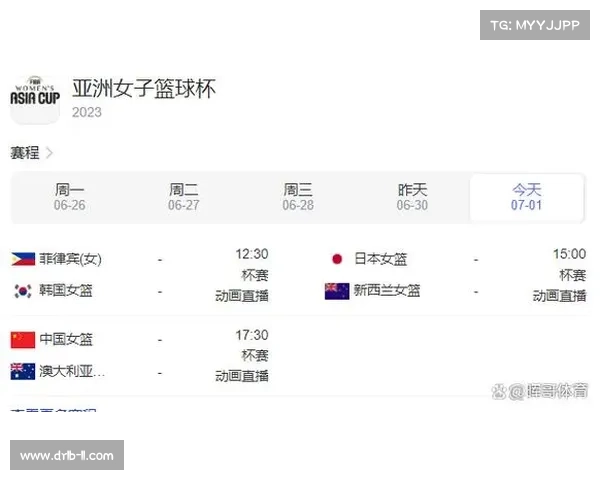Select the 昨天 06-30 date tab
The height and width of the screenshot is (480, 600).
click(x=412, y=197)
